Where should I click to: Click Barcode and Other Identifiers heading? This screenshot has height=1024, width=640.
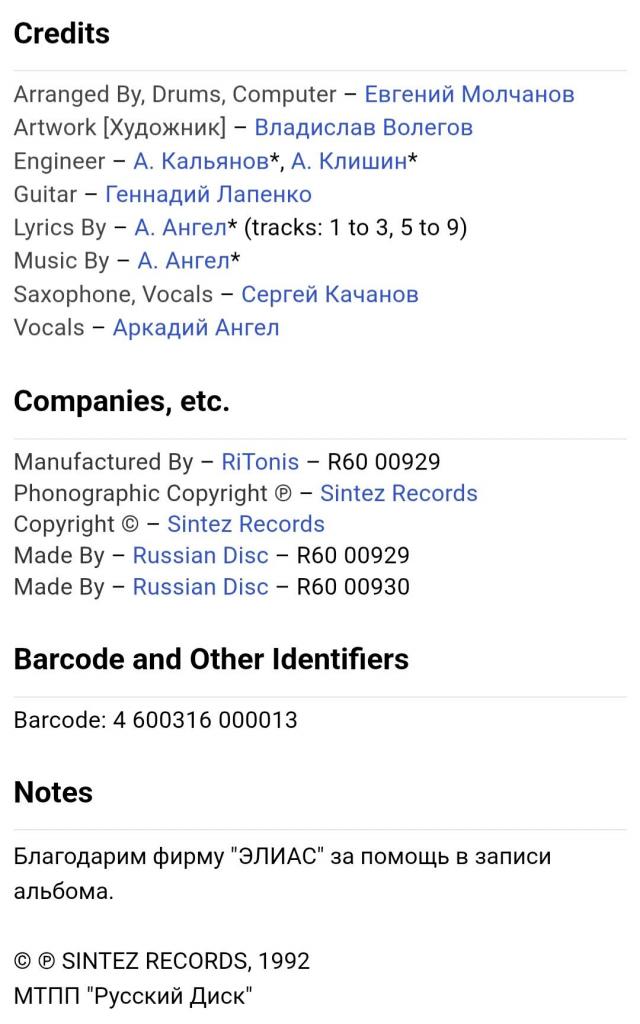point(211,659)
